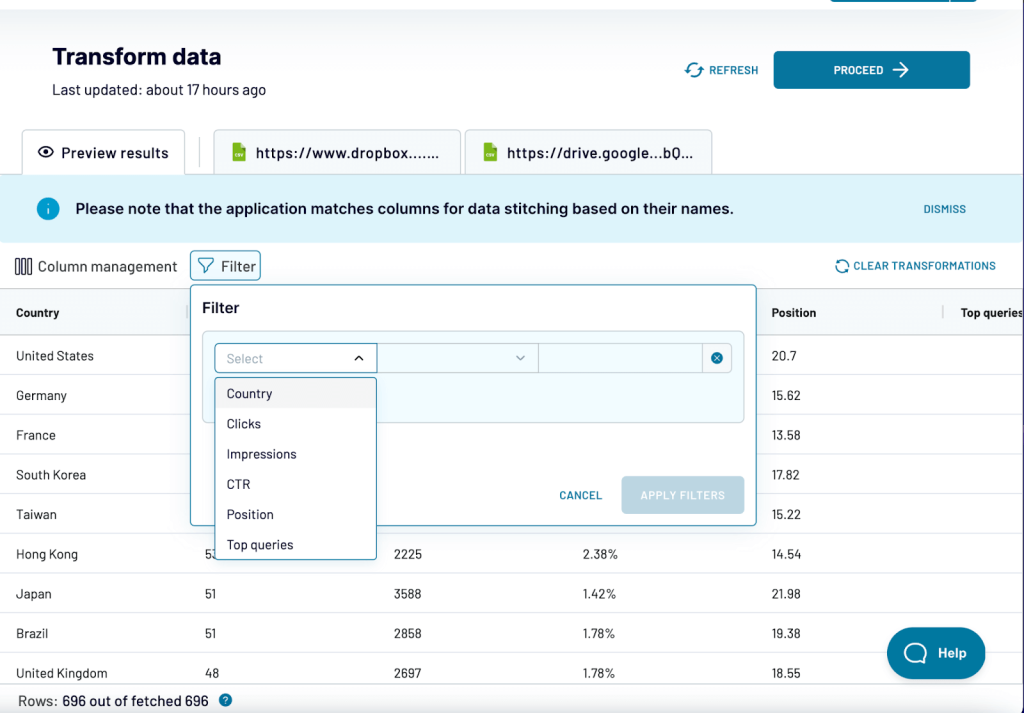Remove filter row with the X icon
The image size is (1024, 713).
(x=716, y=358)
